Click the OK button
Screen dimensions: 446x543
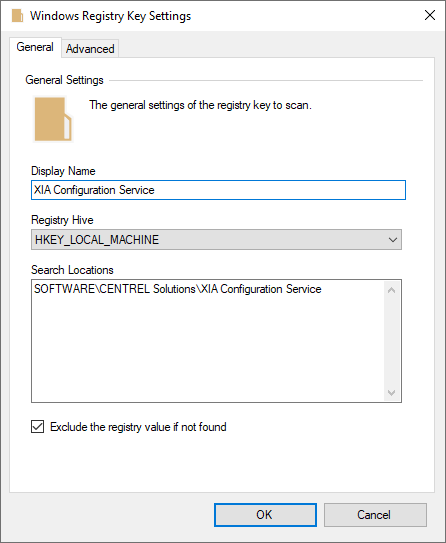pos(265,515)
